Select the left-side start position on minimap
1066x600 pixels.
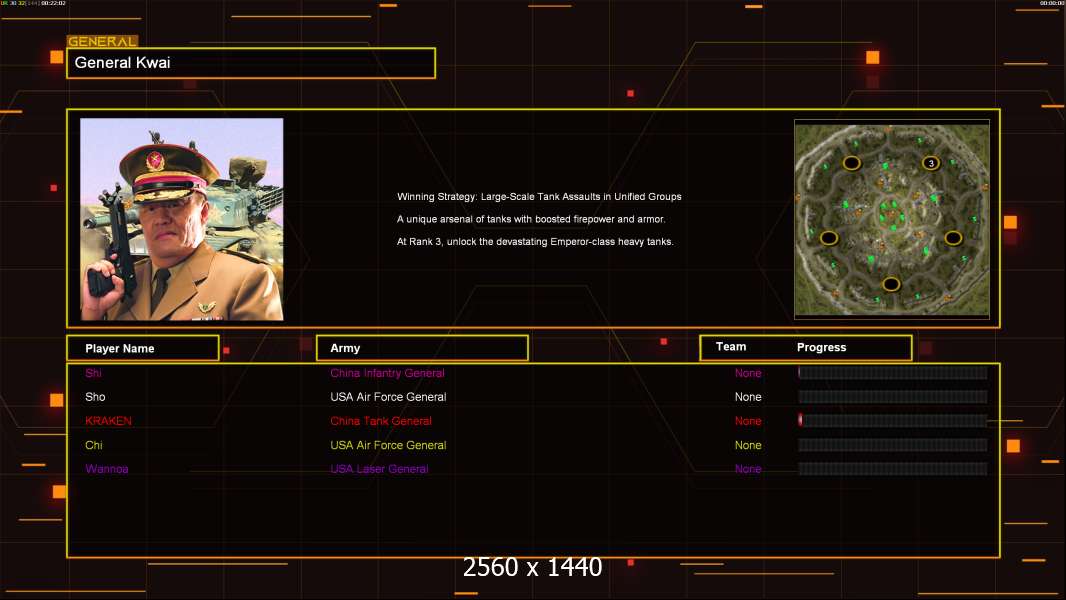828,238
